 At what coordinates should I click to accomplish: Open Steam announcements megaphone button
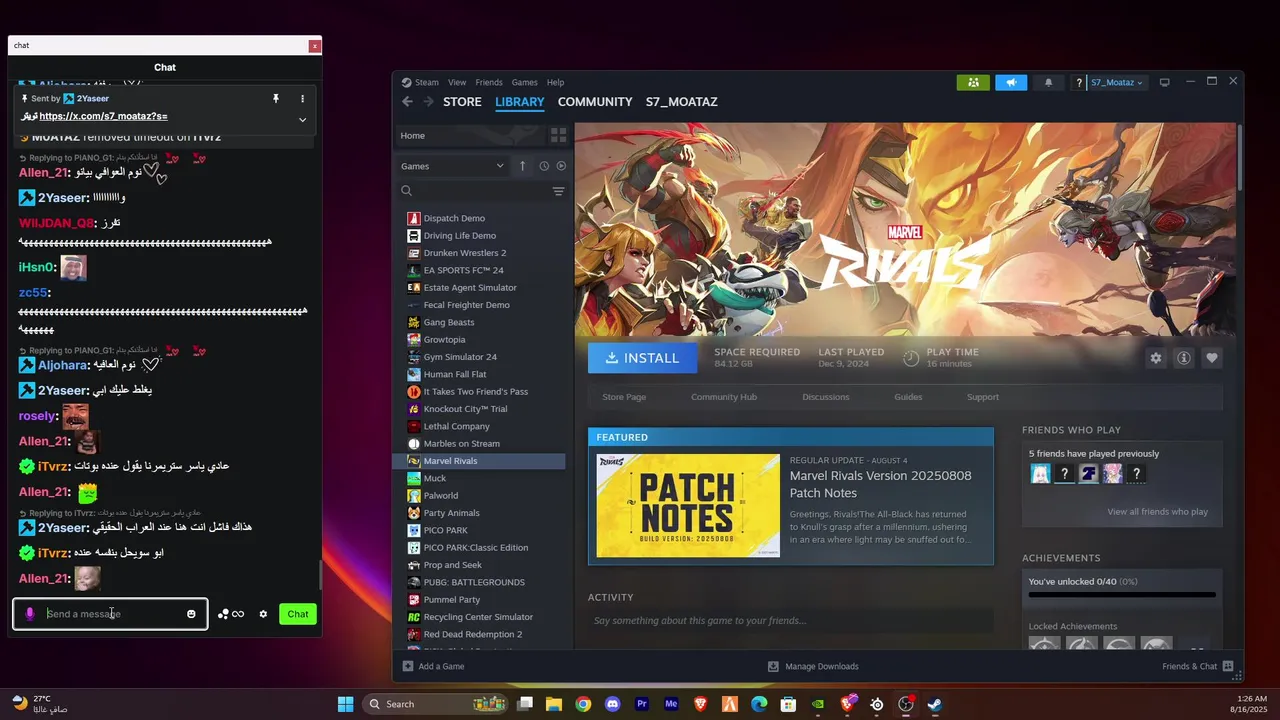click(1011, 83)
